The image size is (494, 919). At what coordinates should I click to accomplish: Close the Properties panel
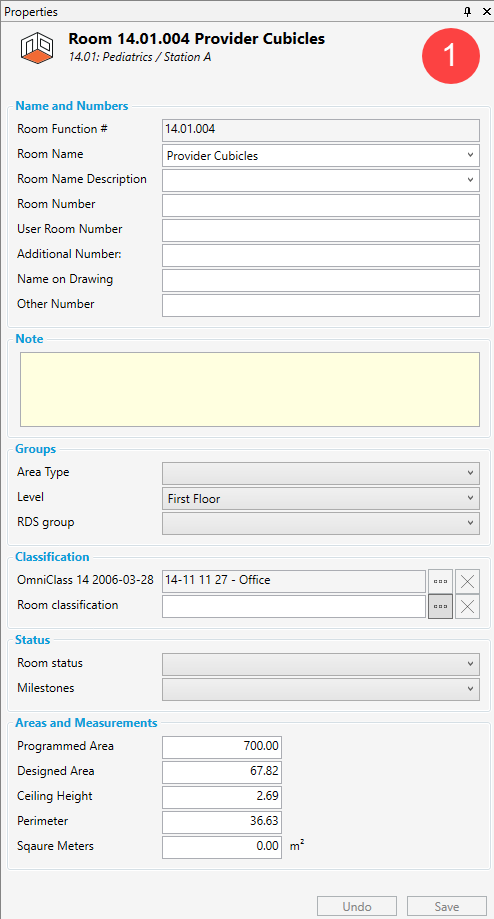click(x=486, y=12)
